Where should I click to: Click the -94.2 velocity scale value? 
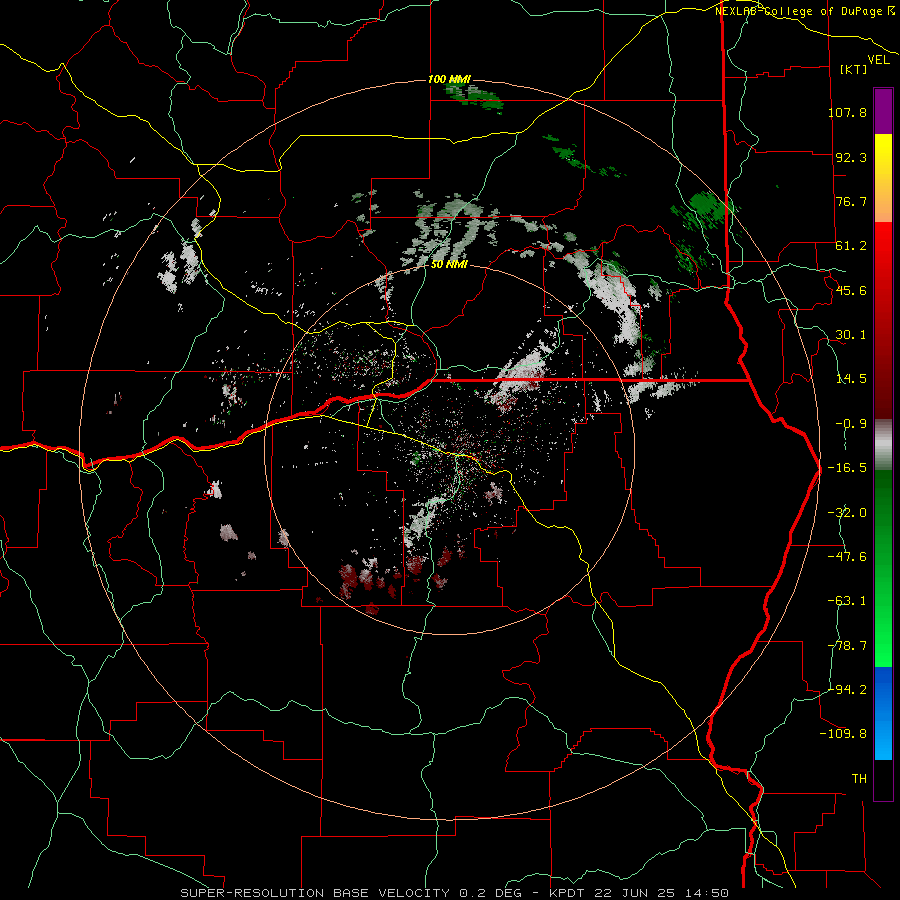[x=847, y=690]
